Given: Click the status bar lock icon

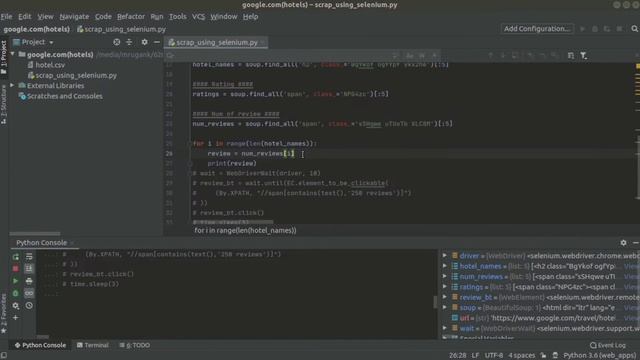Looking at the screenshot, I should tap(543, 356).
